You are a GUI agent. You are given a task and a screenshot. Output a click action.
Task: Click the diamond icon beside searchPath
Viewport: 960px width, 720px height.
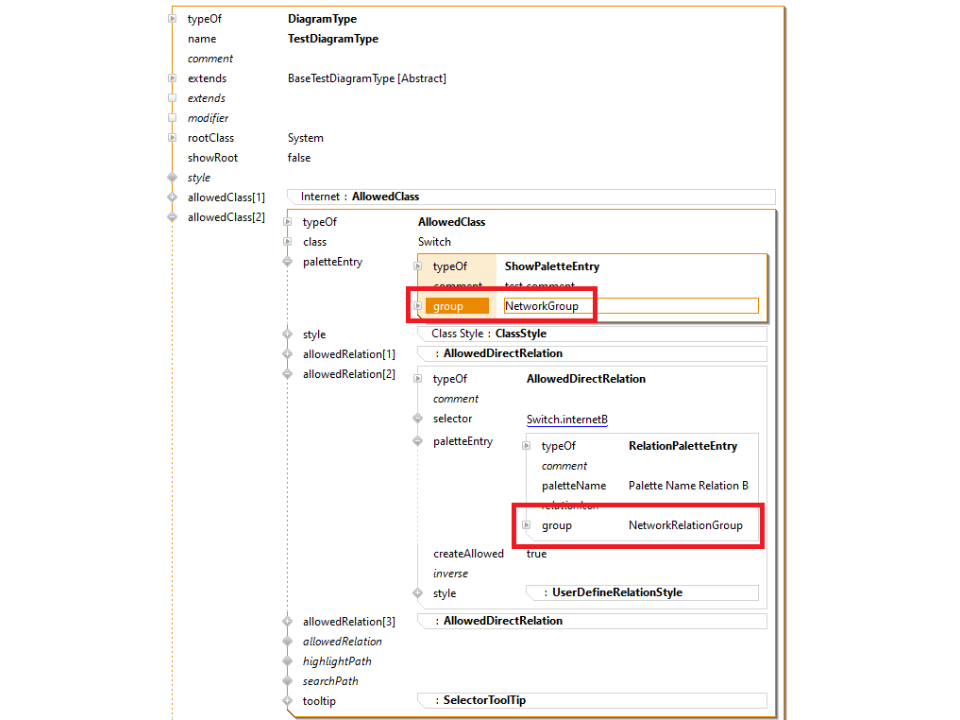(288, 681)
